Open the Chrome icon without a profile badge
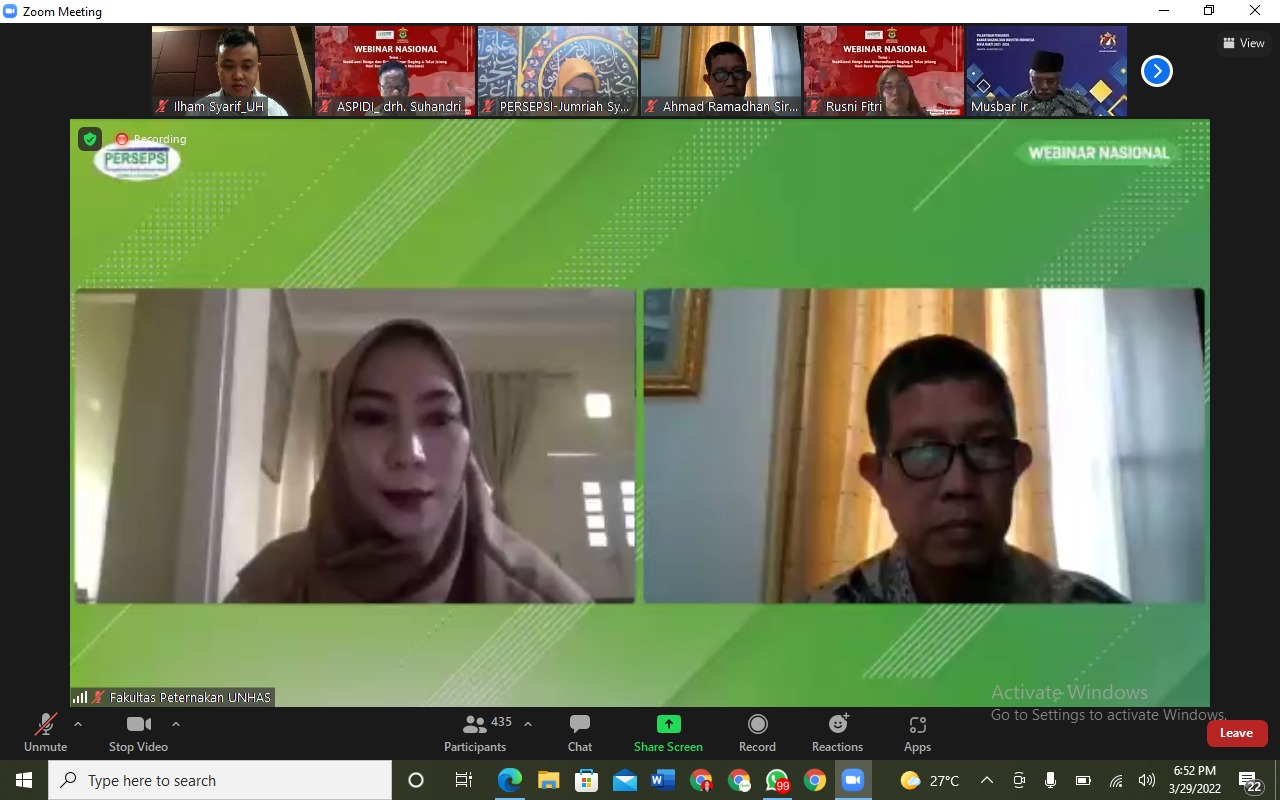 815,780
